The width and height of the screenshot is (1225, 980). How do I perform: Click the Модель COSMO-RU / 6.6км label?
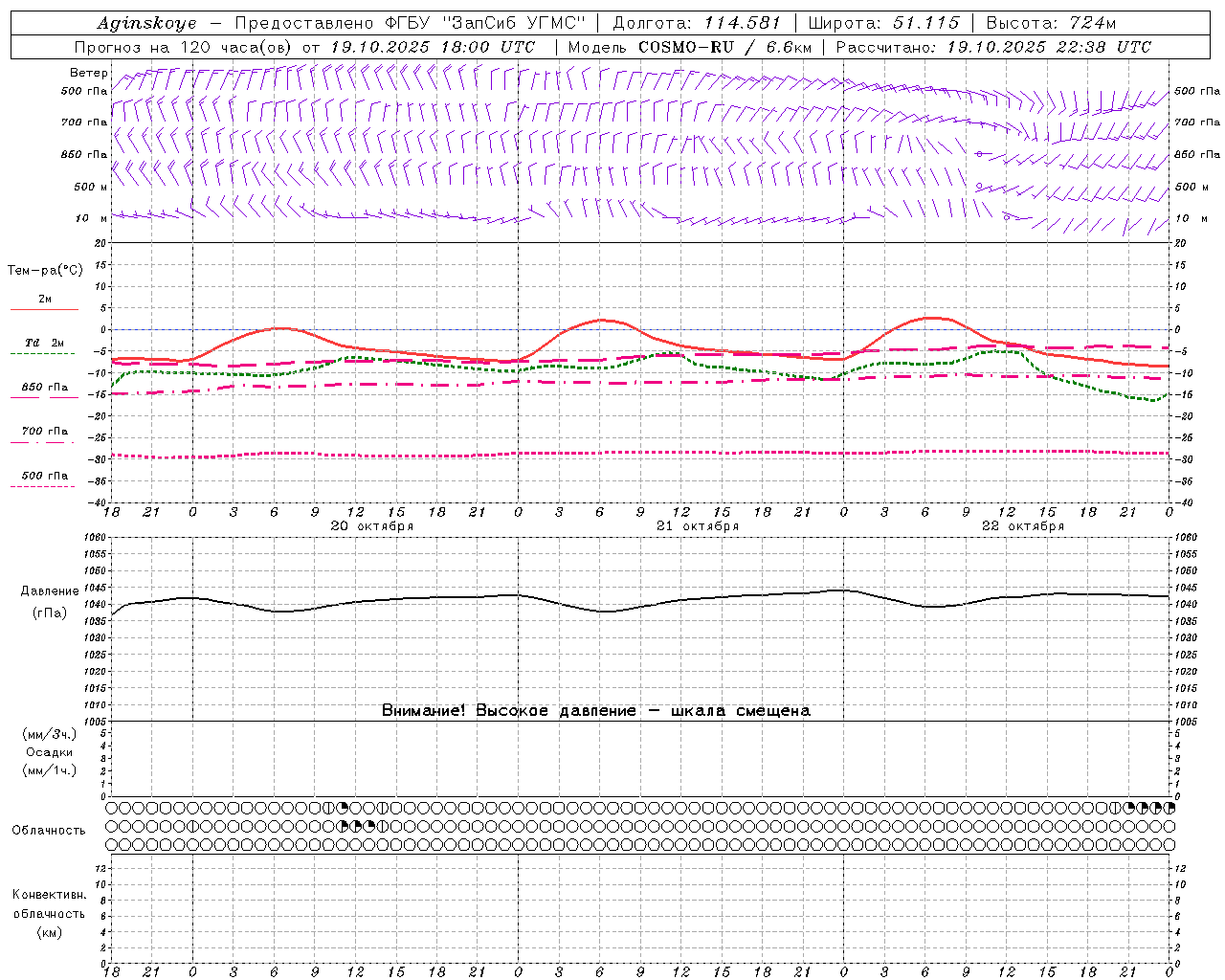tap(690, 47)
